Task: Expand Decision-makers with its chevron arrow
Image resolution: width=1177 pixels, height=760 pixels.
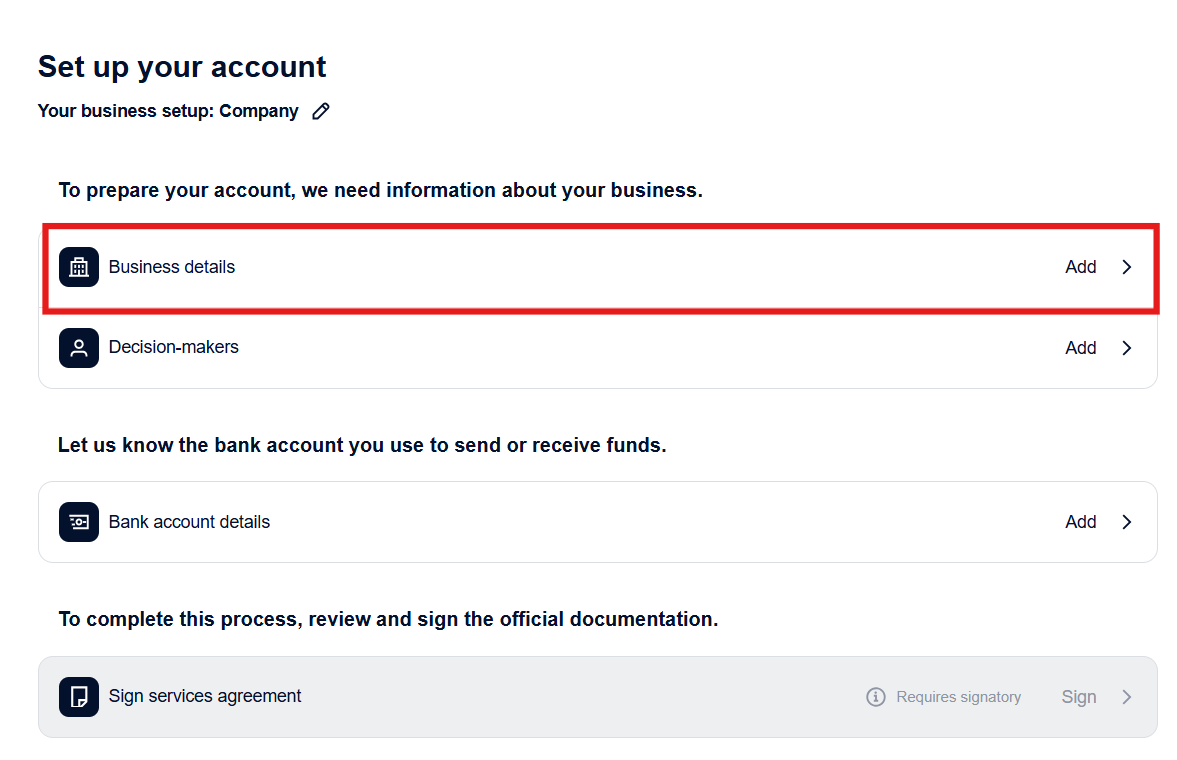Action: (x=1127, y=348)
